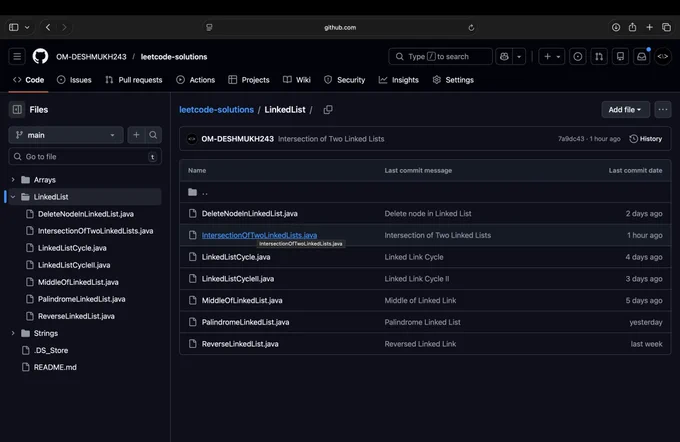Open the Add file dropdown
The height and width of the screenshot is (442, 680).
pos(625,110)
